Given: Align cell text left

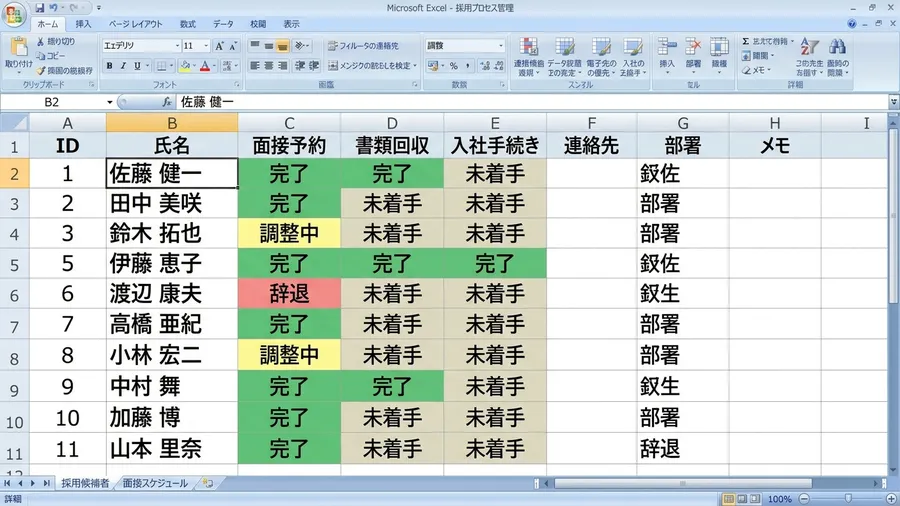Looking at the screenshot, I should click(255, 66).
